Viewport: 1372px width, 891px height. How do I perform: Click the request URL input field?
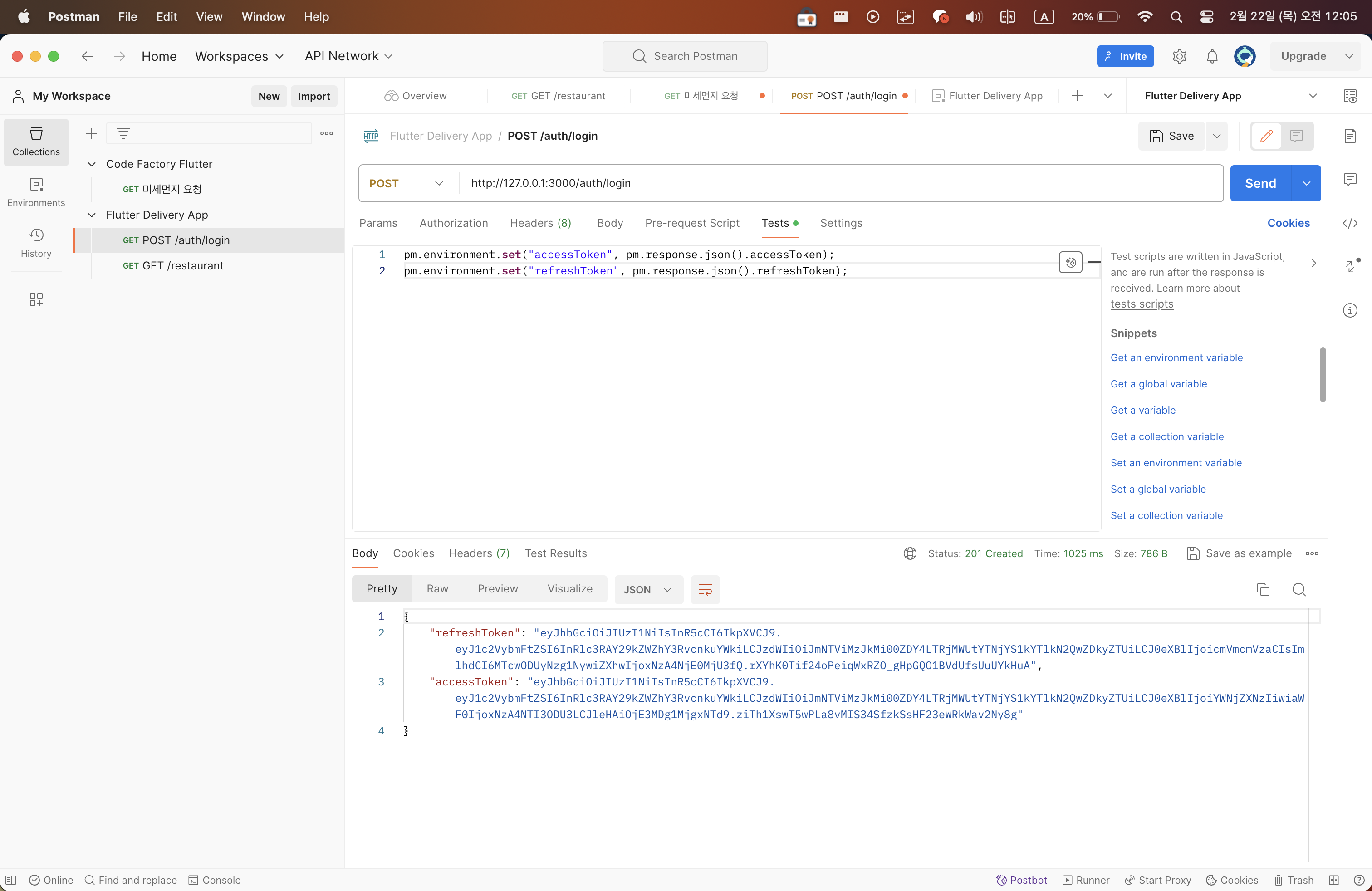(x=841, y=183)
